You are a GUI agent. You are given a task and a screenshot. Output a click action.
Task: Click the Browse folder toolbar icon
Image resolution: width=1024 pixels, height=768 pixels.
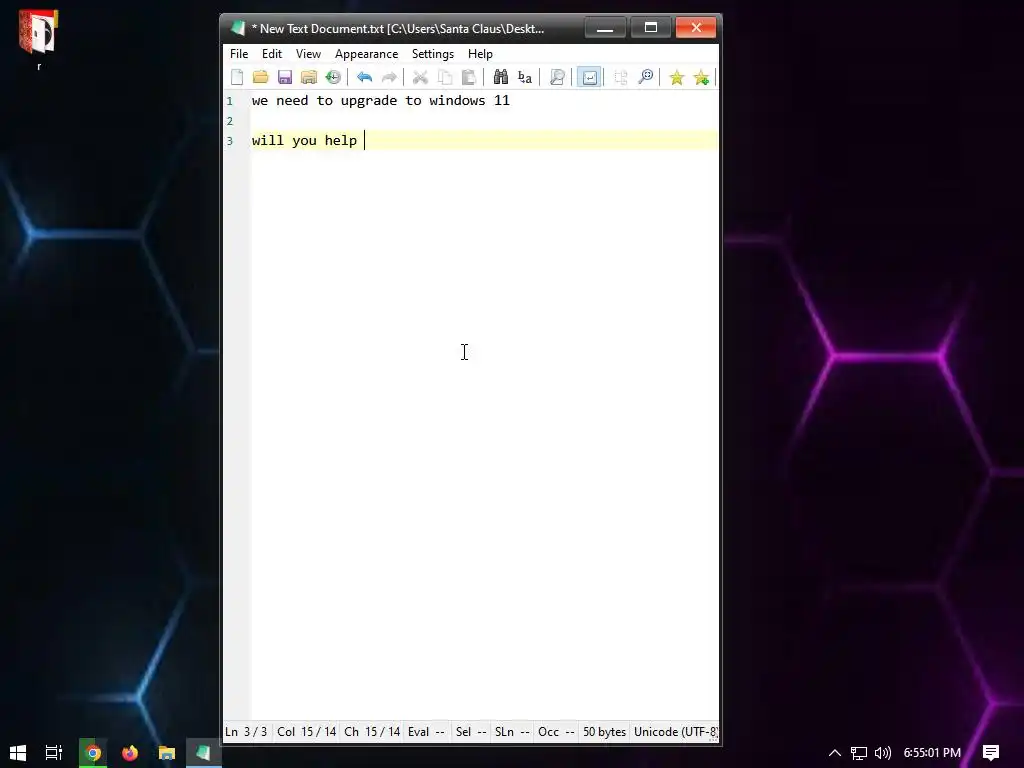click(x=309, y=77)
